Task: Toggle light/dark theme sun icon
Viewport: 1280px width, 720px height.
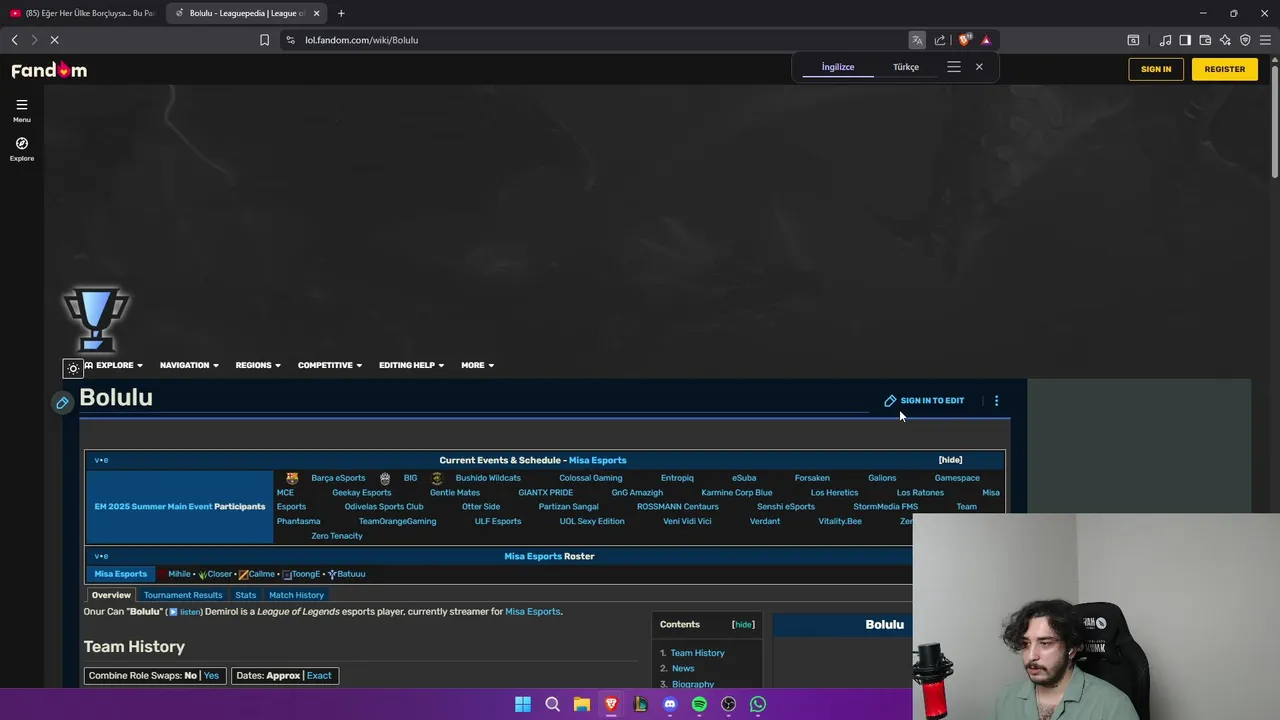Action: (x=73, y=368)
